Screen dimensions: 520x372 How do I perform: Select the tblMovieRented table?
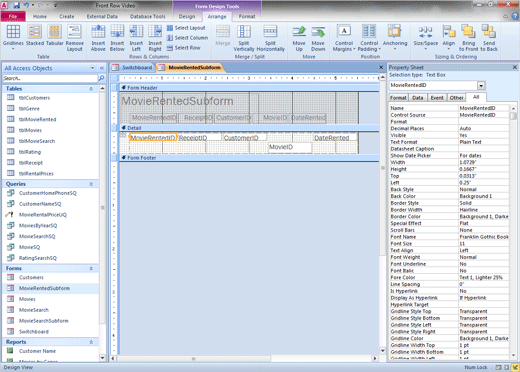51,119
